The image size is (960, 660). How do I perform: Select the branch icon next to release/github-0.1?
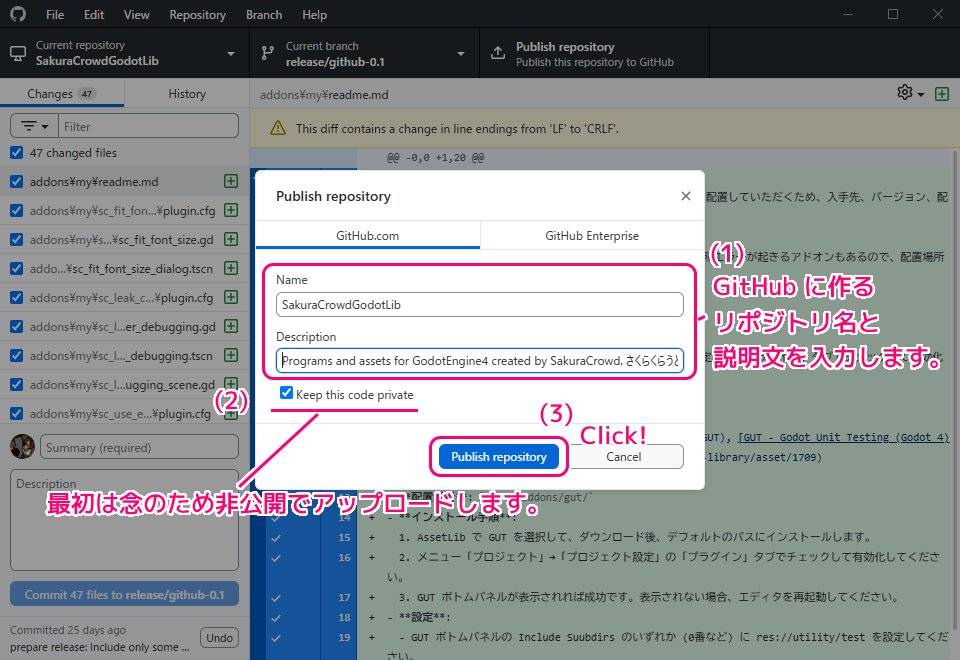coord(265,52)
